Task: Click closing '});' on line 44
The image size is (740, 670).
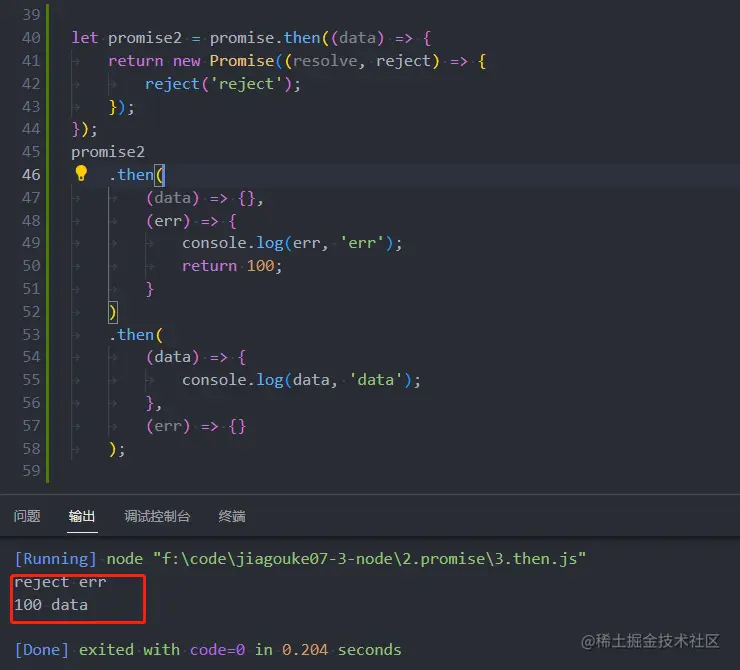Action: click(x=84, y=129)
